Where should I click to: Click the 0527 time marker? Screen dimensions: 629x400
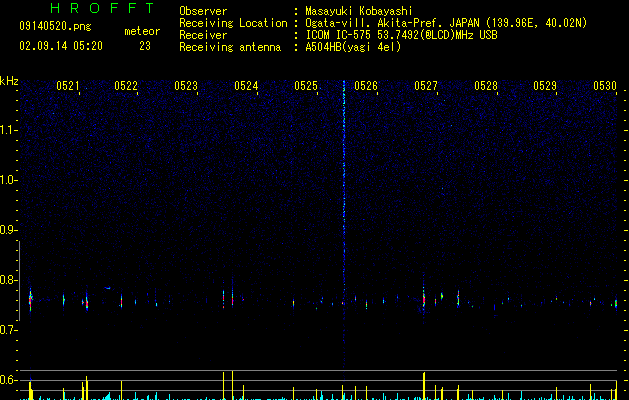(426, 85)
